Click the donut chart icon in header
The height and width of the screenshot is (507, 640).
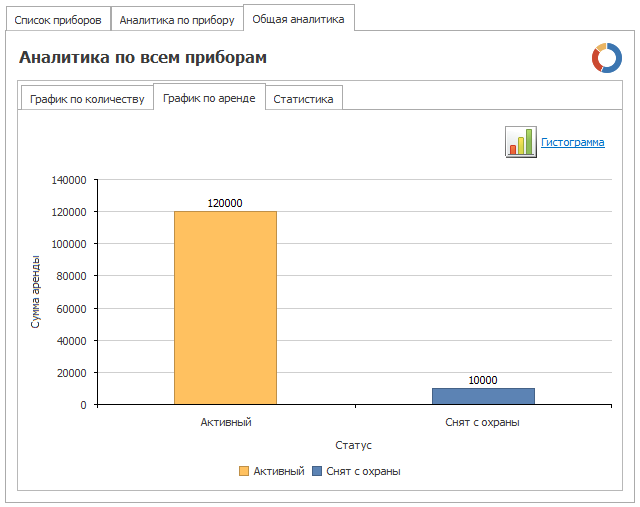[x=607, y=58]
